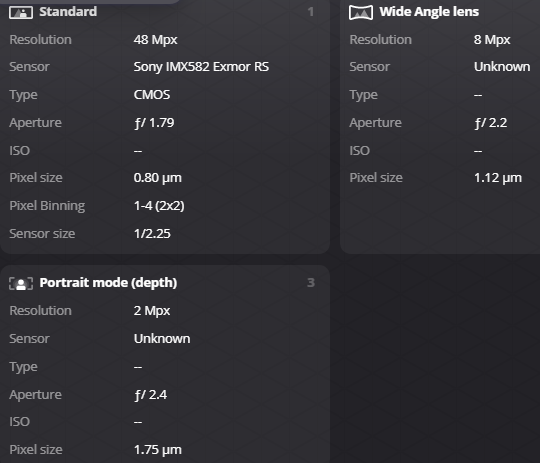Click the 48 Mpx resolution value
The image size is (540, 463).
pyautogui.click(x=155, y=40)
